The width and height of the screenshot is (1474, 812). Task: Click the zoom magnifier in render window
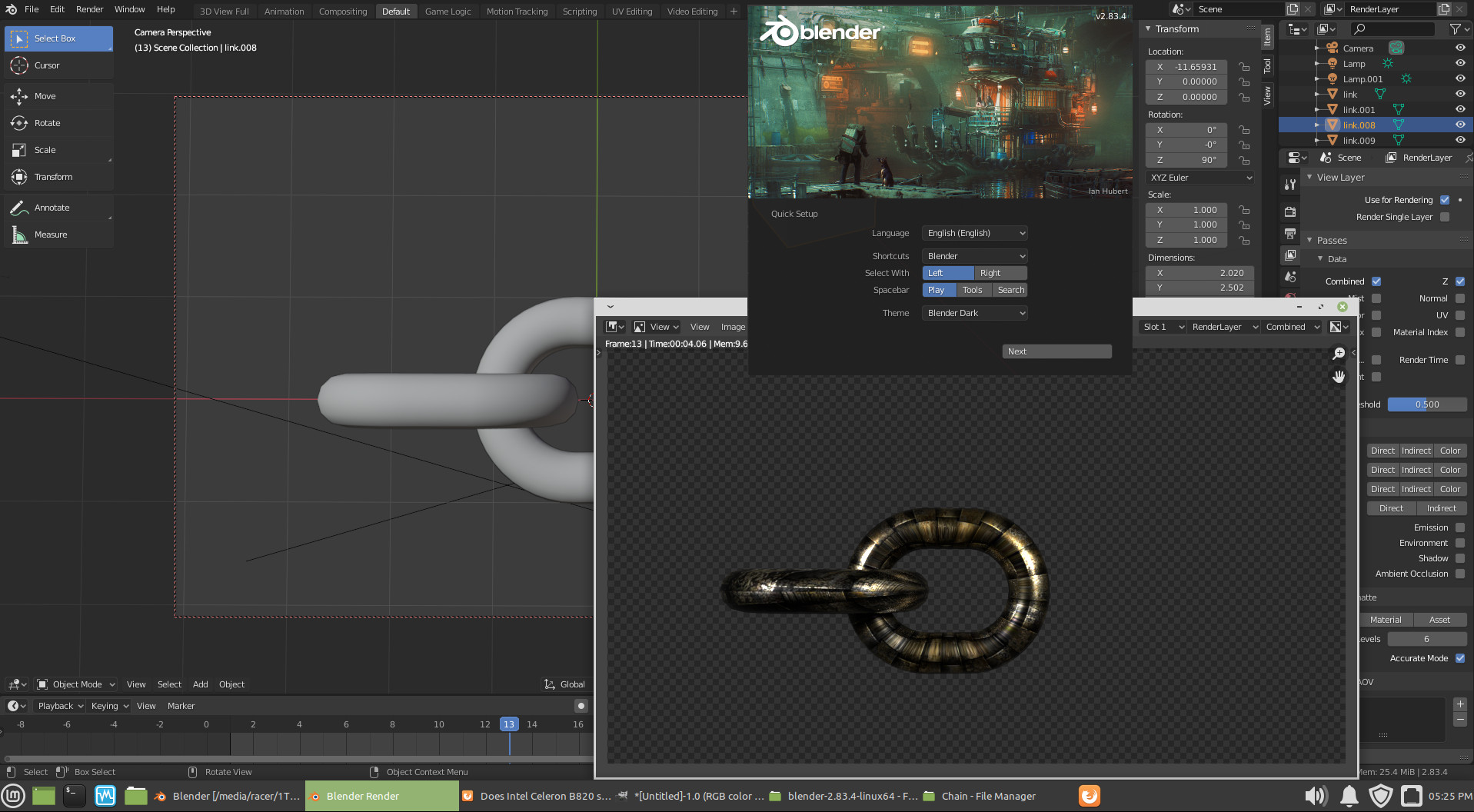click(x=1339, y=353)
